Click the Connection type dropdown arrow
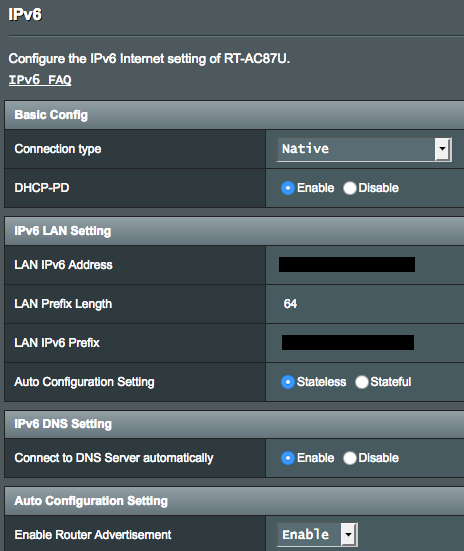Screen dimensions: 464x551 pyautogui.click(x=443, y=149)
